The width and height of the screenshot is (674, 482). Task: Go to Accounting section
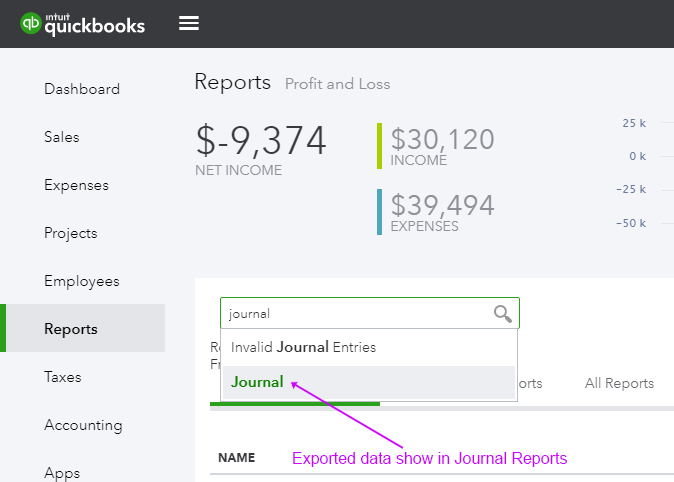(x=83, y=425)
